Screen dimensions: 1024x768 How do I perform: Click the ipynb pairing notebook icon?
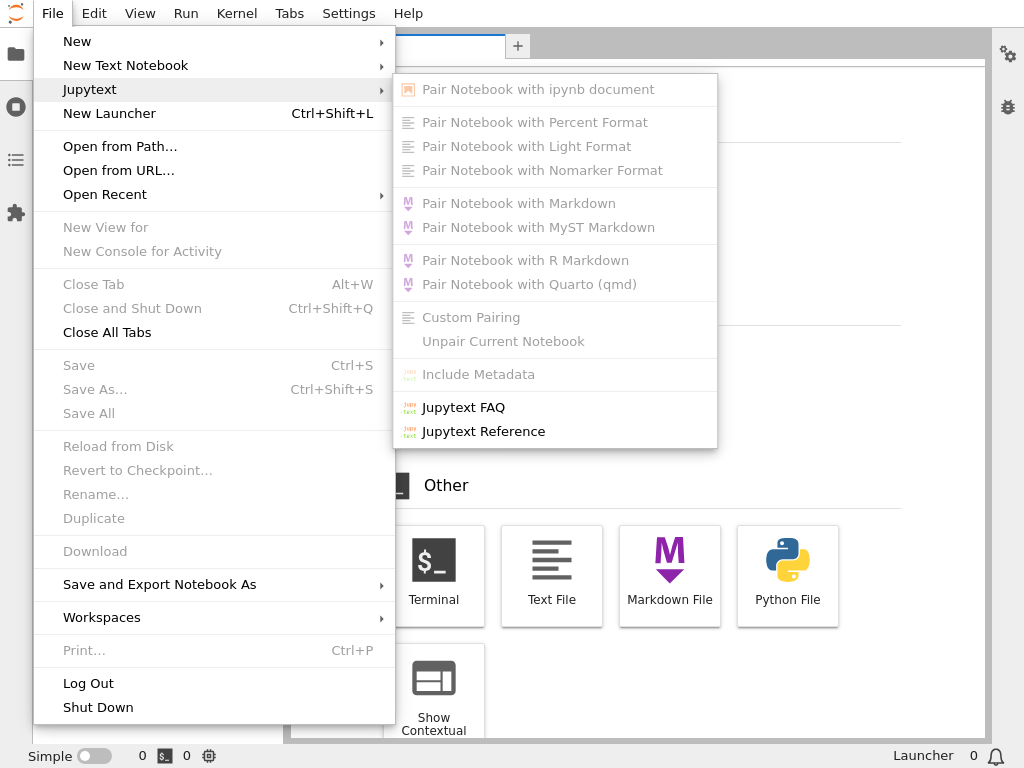click(x=408, y=89)
